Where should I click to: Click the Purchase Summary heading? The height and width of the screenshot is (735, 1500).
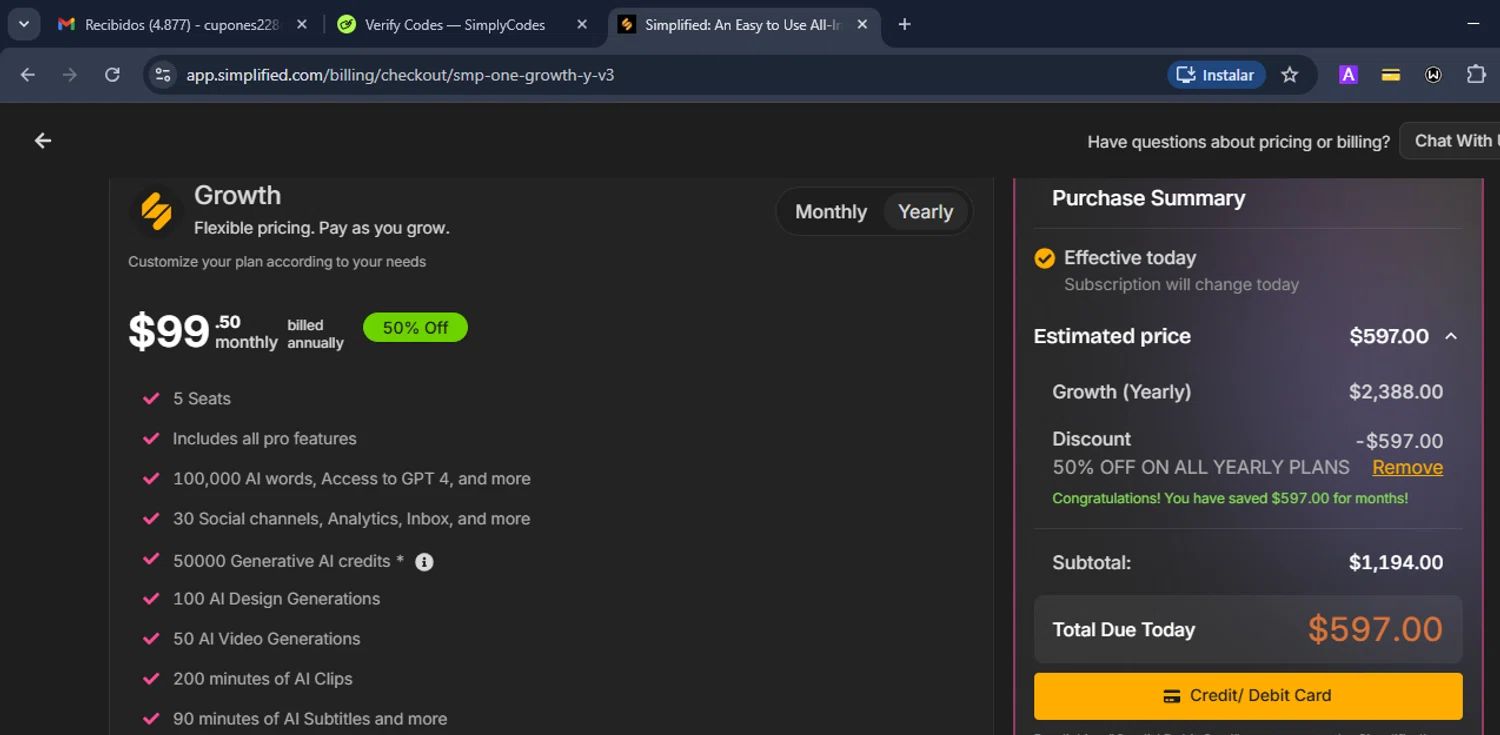tap(1148, 198)
